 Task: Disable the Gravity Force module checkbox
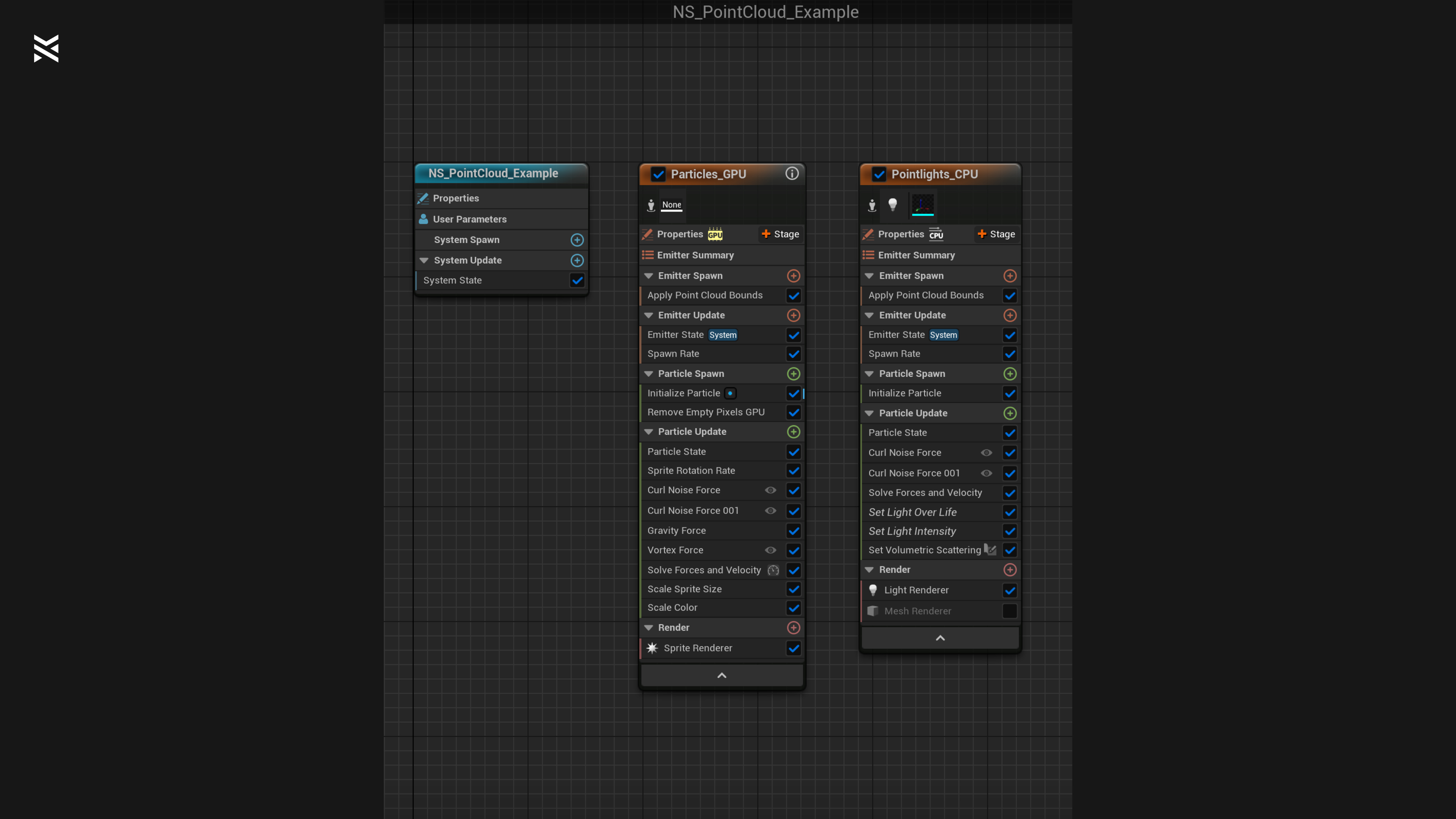(x=794, y=531)
